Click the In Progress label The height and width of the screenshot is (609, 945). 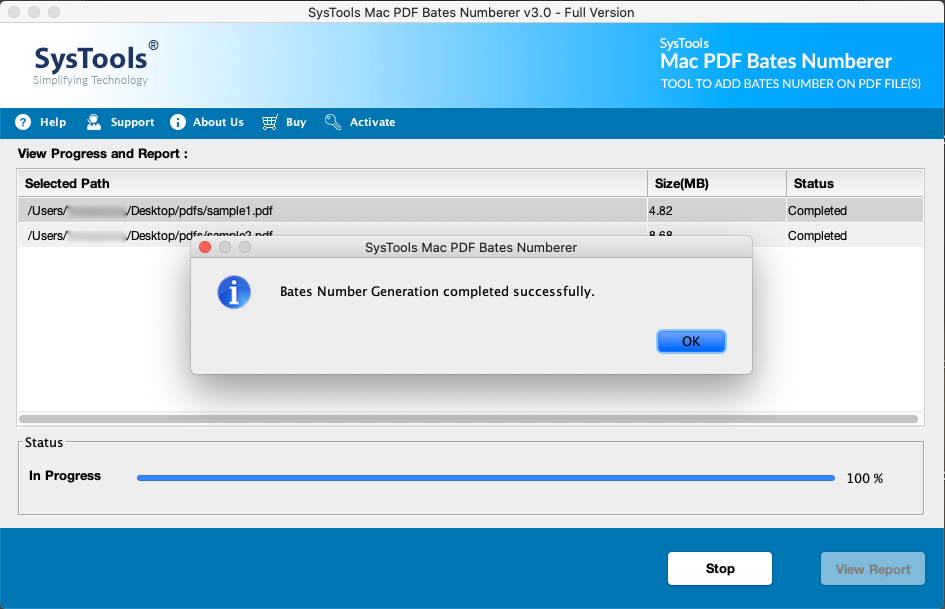65,476
